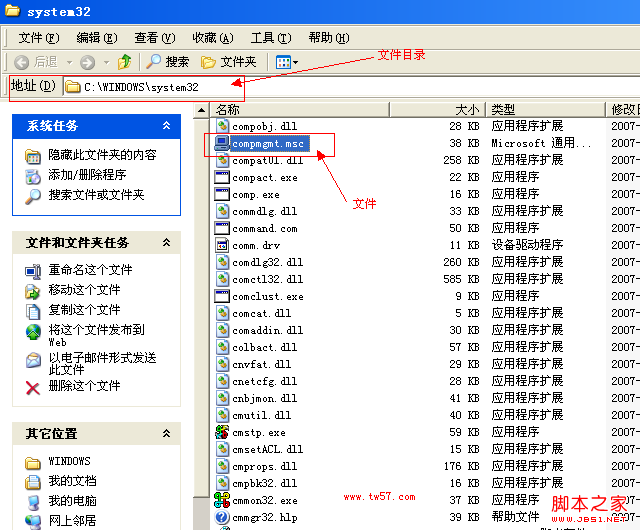The height and width of the screenshot is (530, 640).
Task: Open the WINDOWS folder in 其它位置
Action: (69, 461)
